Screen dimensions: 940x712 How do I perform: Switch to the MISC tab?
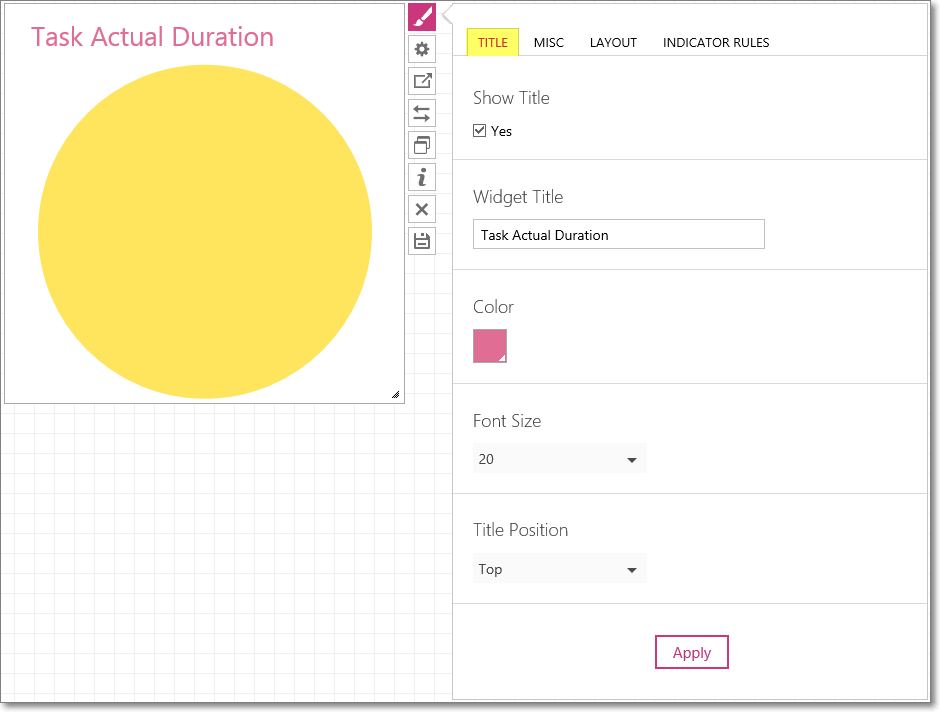pos(549,43)
